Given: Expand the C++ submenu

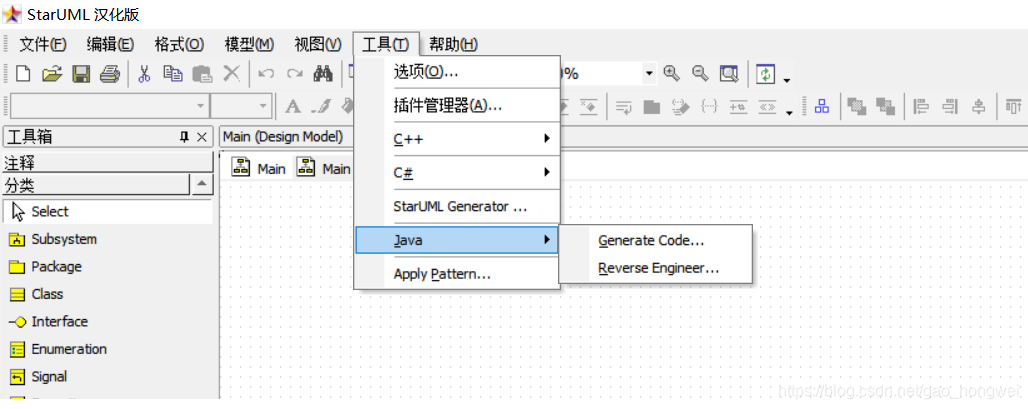Looking at the screenshot, I should [547, 138].
